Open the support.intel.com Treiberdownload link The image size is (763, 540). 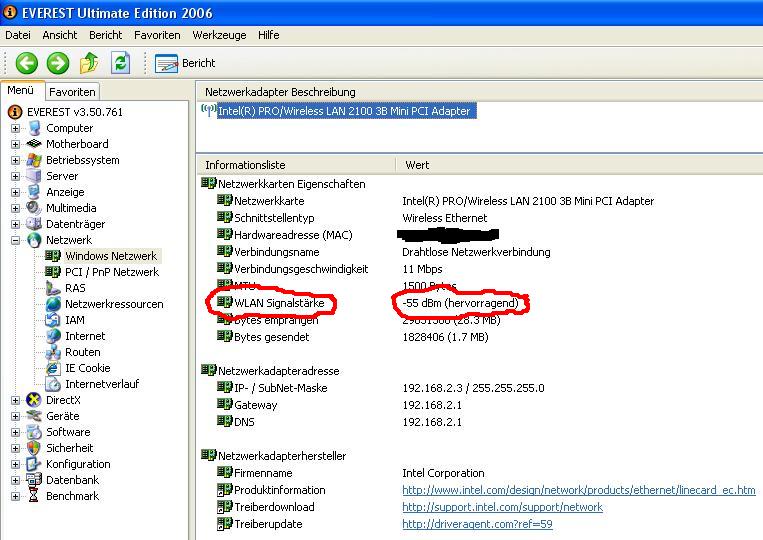[x=502, y=507]
